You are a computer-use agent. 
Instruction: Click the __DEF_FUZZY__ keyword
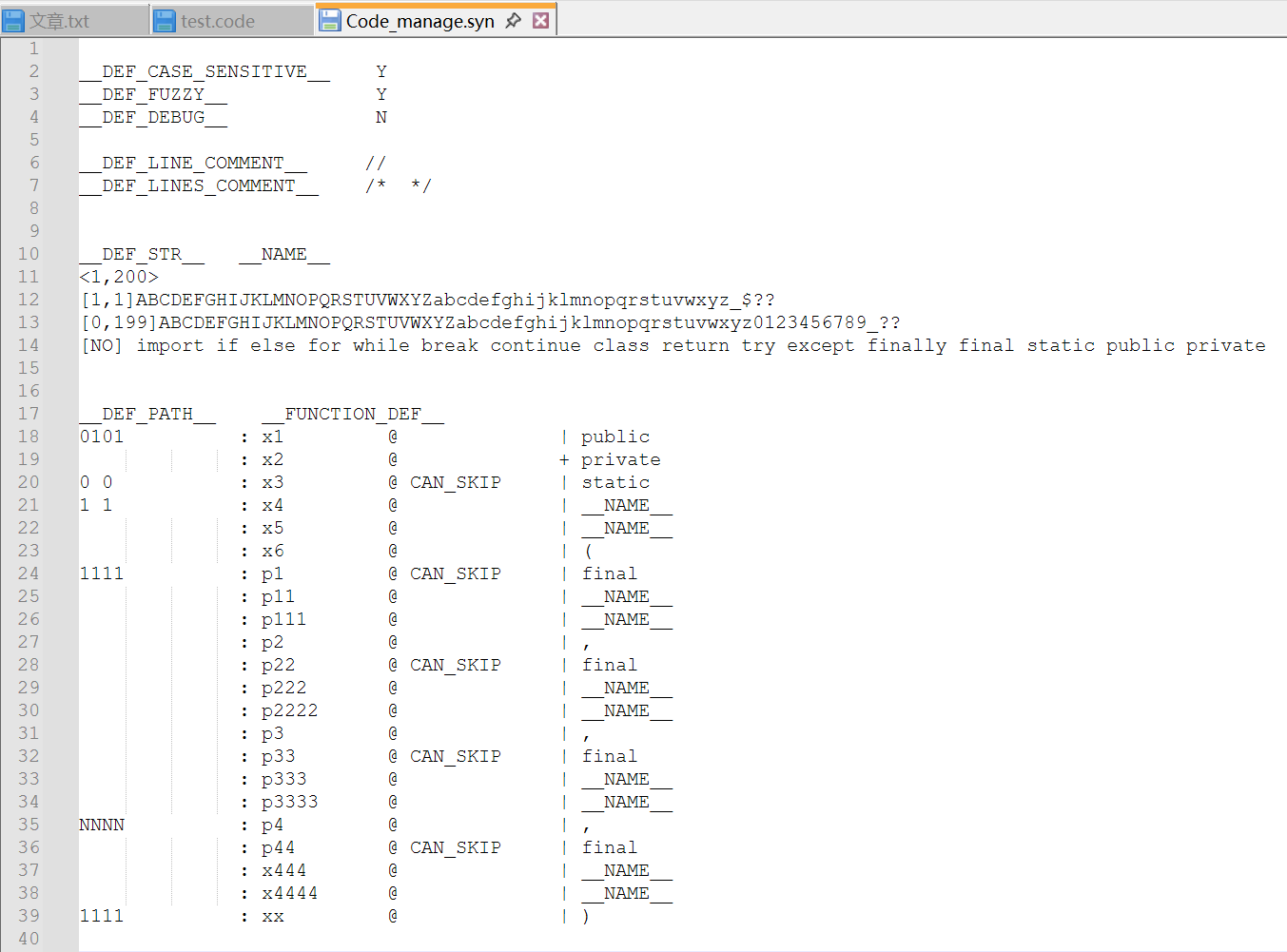153,94
